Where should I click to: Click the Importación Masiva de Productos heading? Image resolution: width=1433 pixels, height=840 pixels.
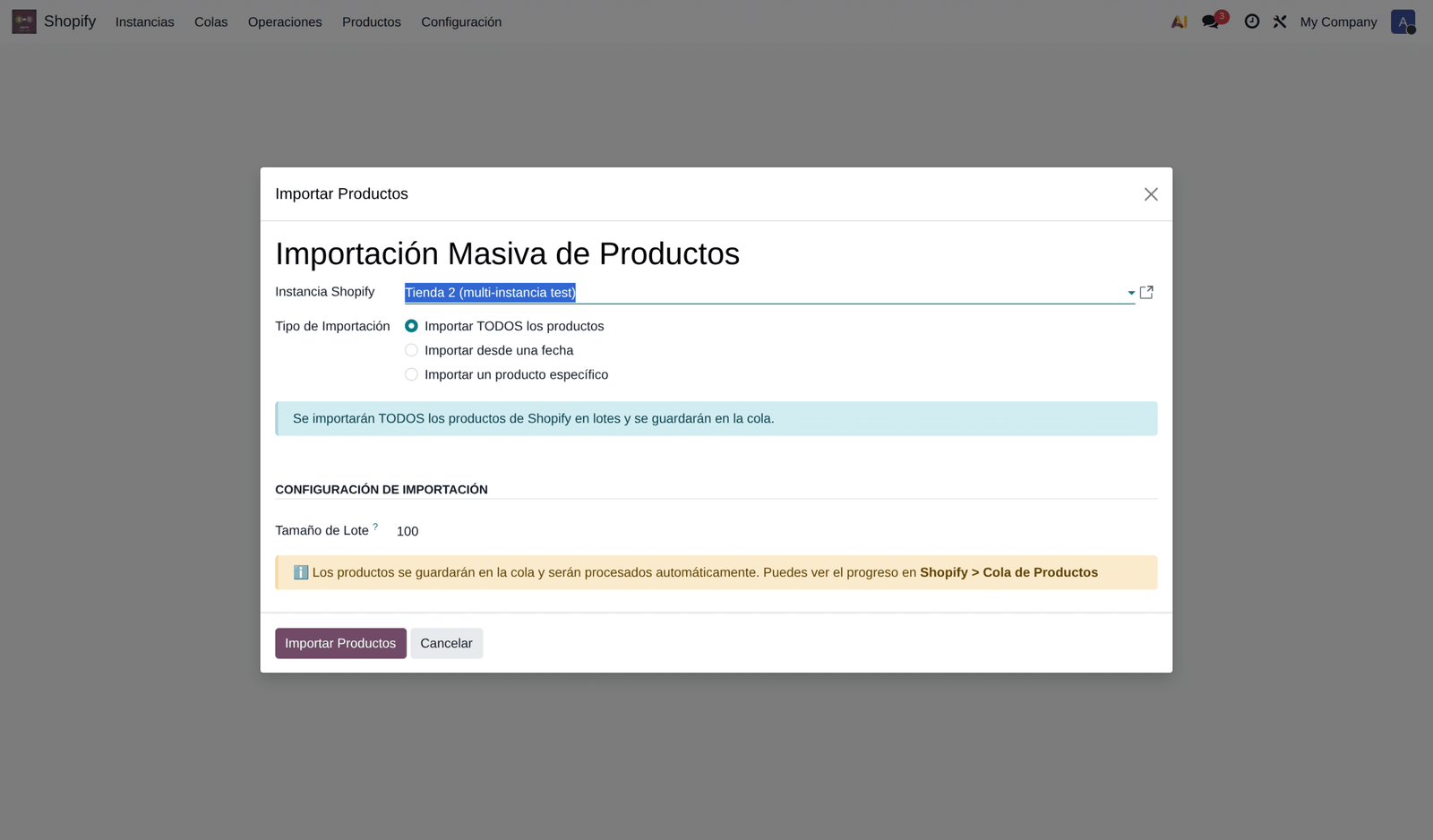click(x=507, y=253)
